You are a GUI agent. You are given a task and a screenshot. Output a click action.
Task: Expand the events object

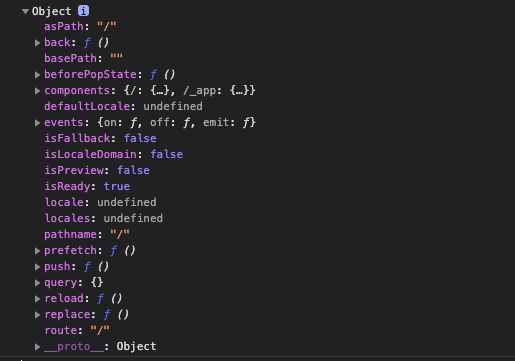[x=37, y=123]
